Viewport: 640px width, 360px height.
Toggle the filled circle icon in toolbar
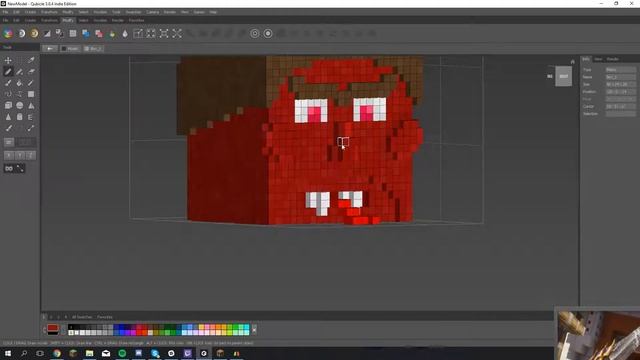coord(268,33)
